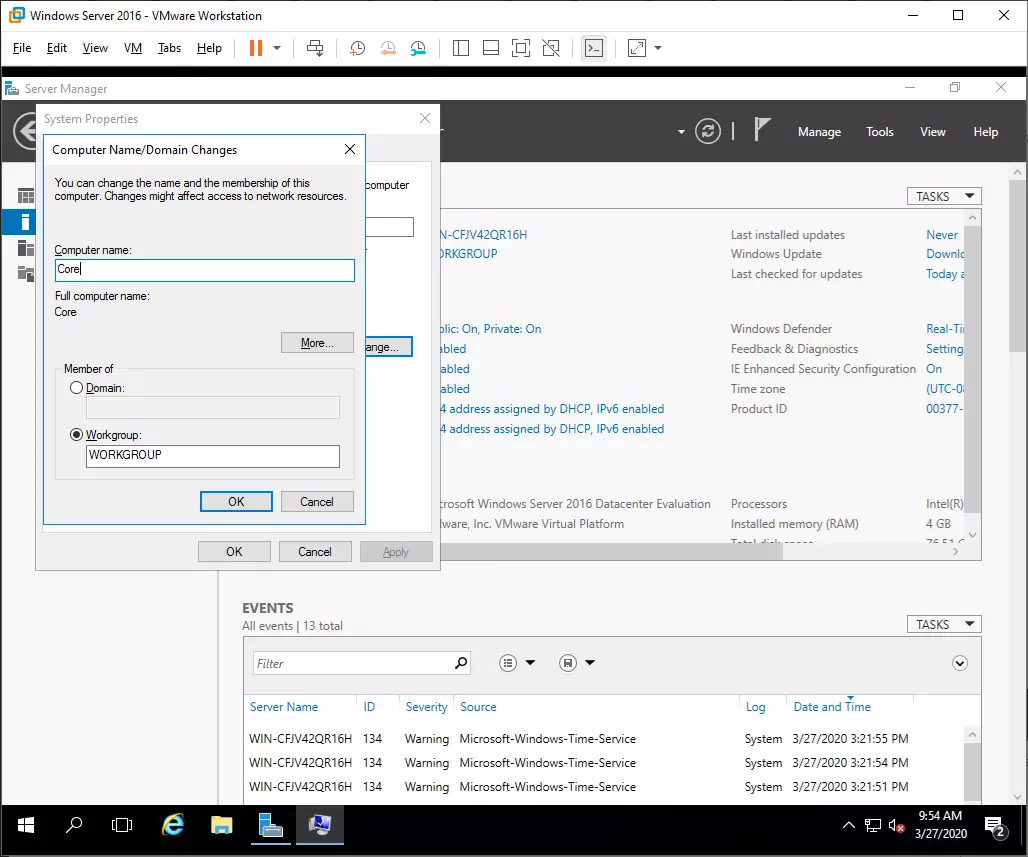The height and width of the screenshot is (857, 1028).
Task: Toggle the VMware thumbnail bar
Action: coord(491,48)
